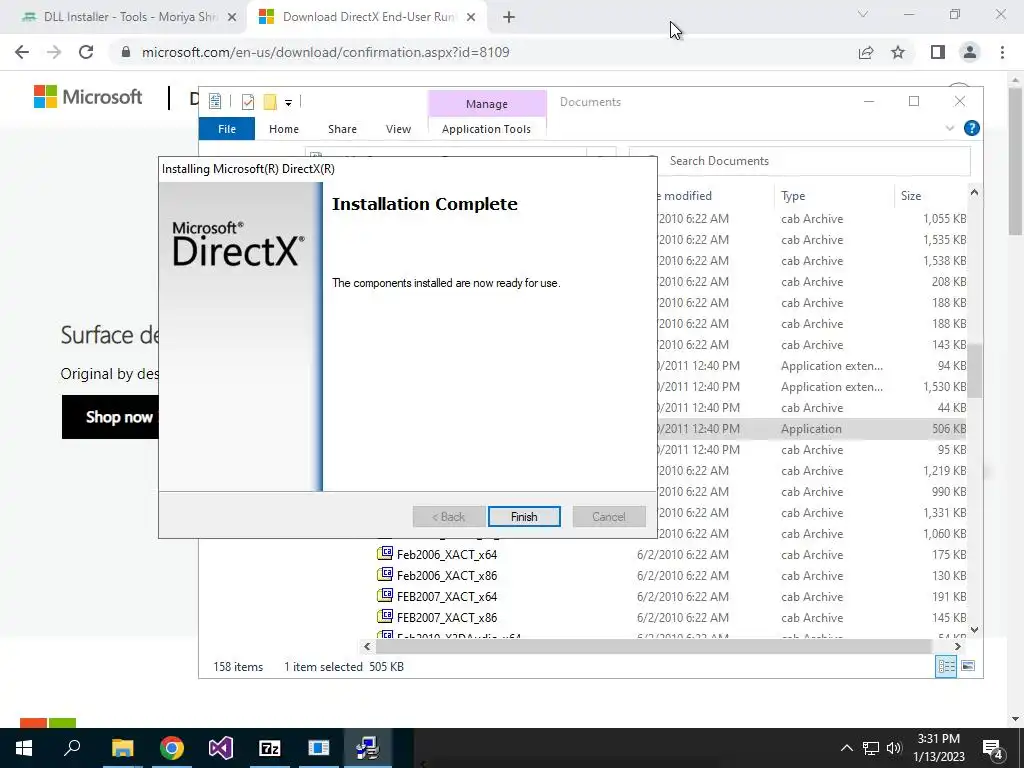The image size is (1024, 768).
Task: Open the notification center icon
Action: [993, 749]
